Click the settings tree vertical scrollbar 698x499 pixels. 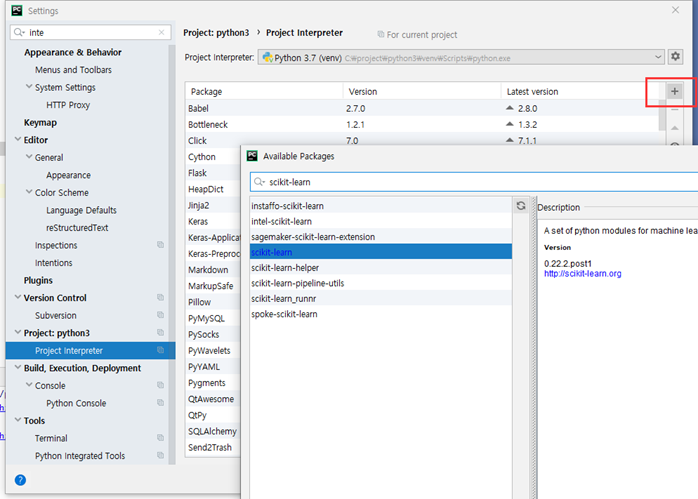(x=172, y=254)
